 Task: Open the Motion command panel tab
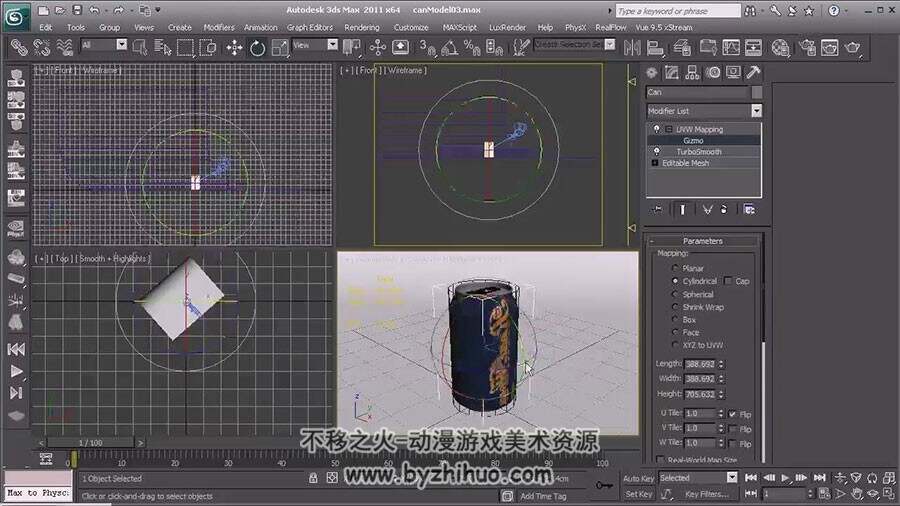coord(713,73)
